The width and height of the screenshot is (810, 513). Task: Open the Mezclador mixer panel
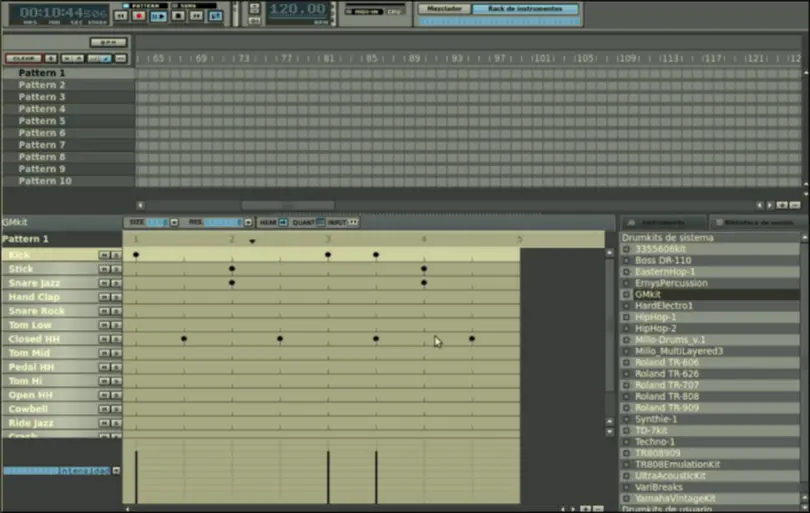(443, 9)
